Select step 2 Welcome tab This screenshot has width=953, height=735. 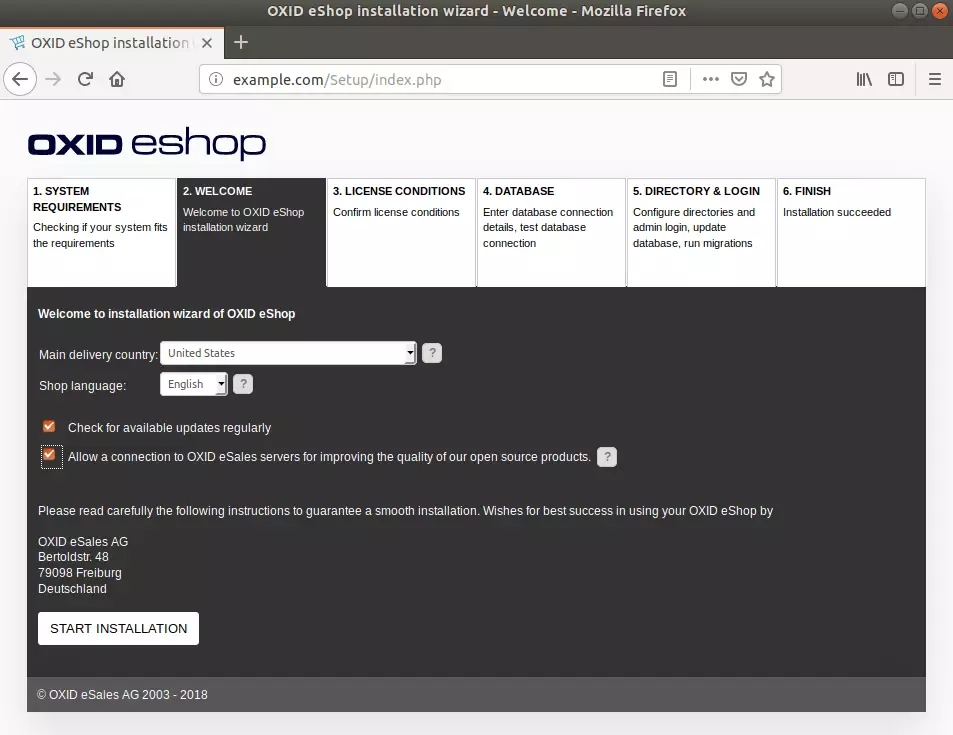tap(251, 232)
